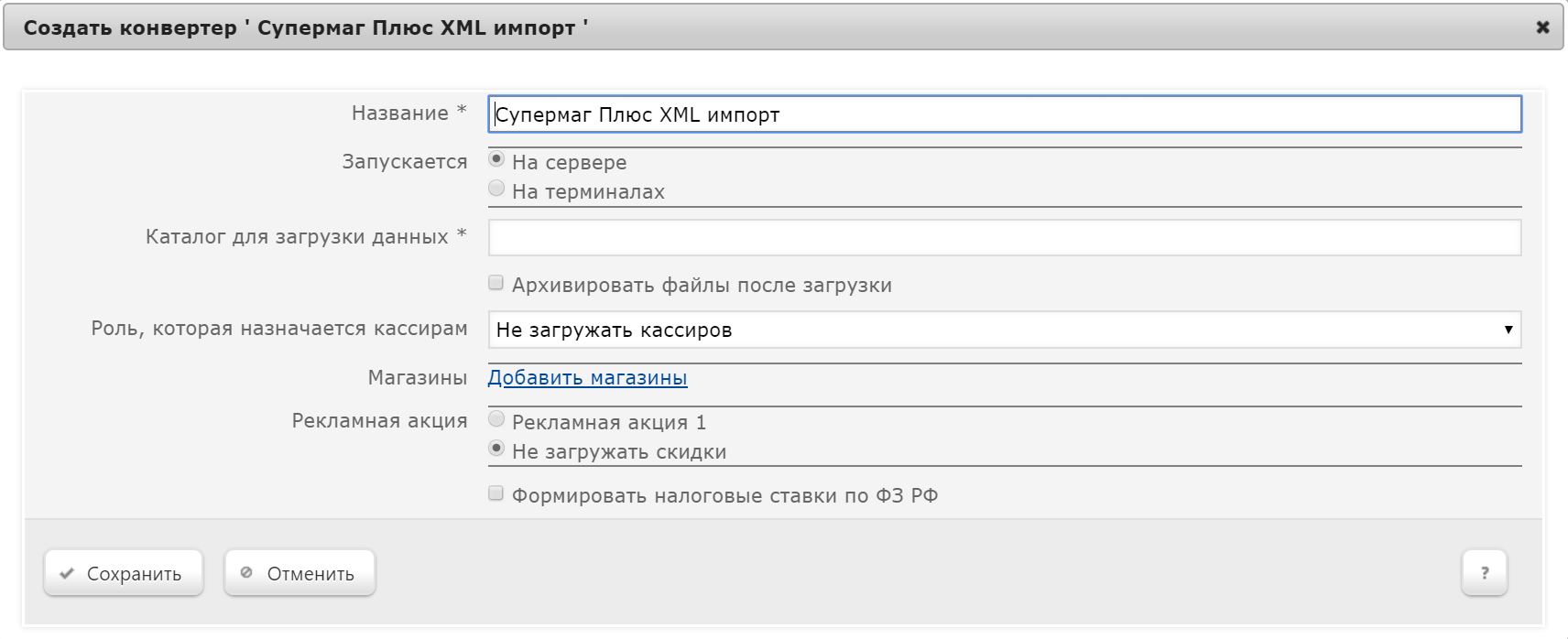
Task: Choose the Рекламная акция 1 radio option
Action: tap(496, 419)
